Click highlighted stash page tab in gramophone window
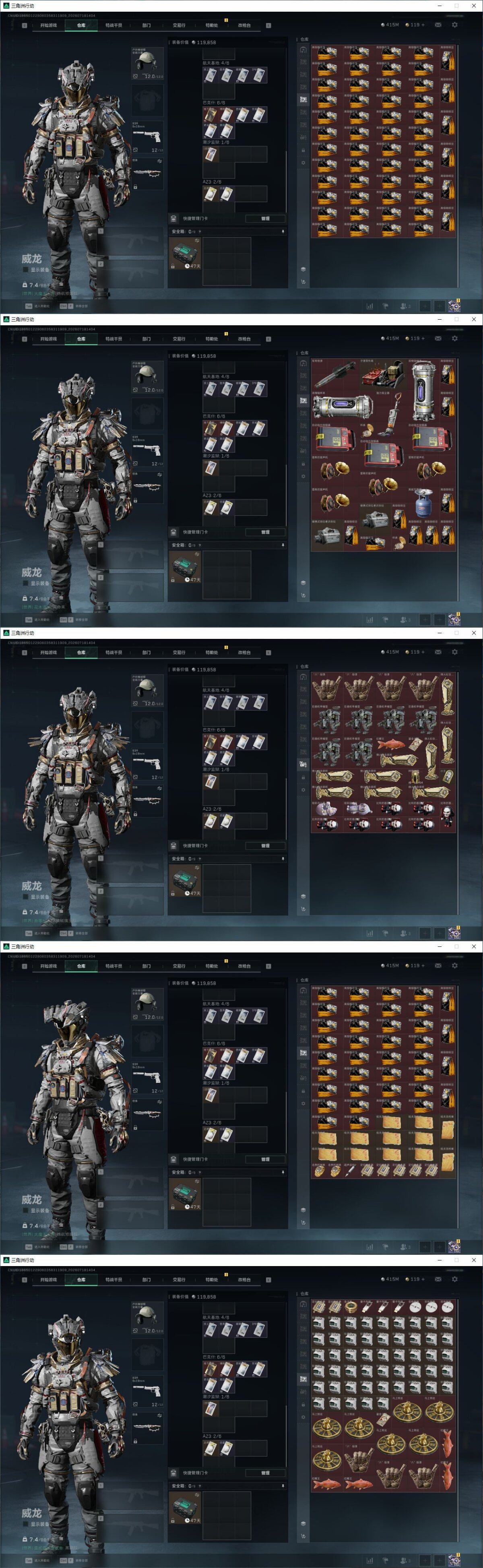Viewport: 483px width, 1568px height. pyautogui.click(x=303, y=401)
